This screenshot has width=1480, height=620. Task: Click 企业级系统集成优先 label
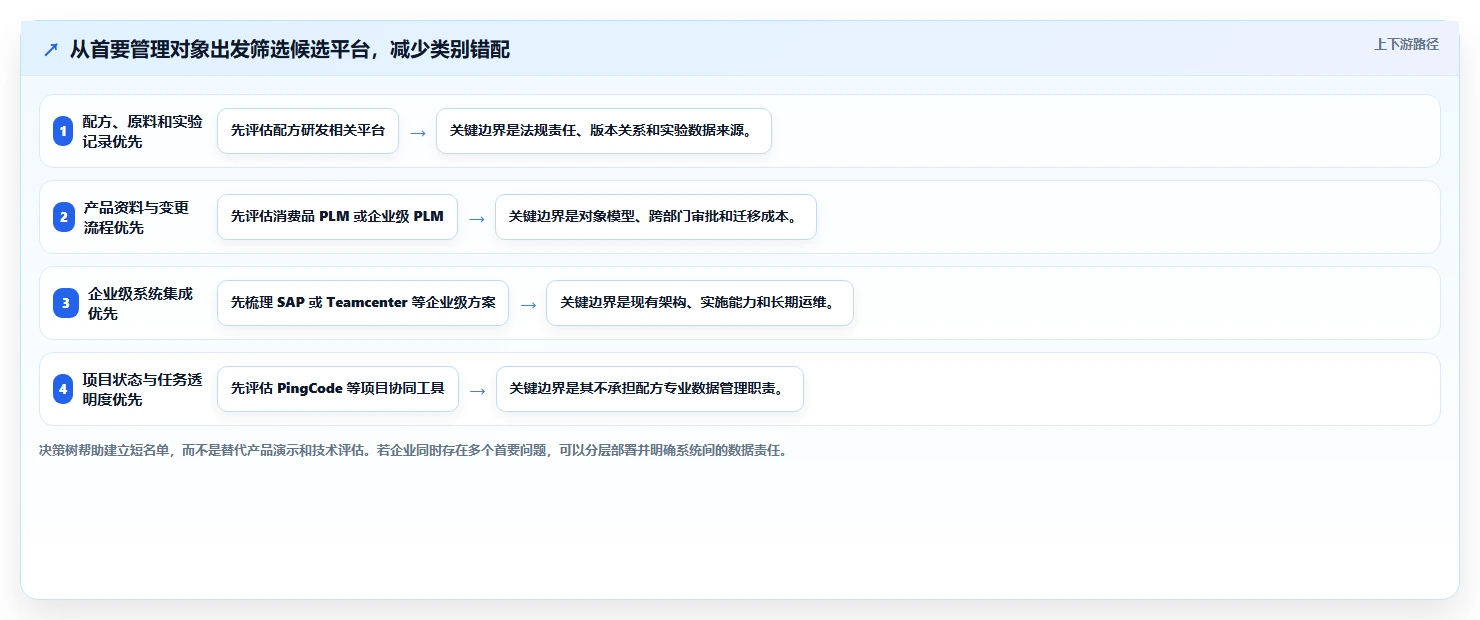(141, 303)
